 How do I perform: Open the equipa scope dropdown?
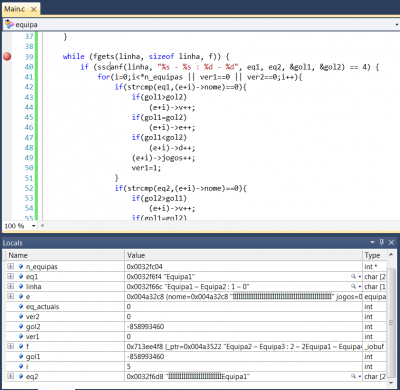[x=396, y=25]
